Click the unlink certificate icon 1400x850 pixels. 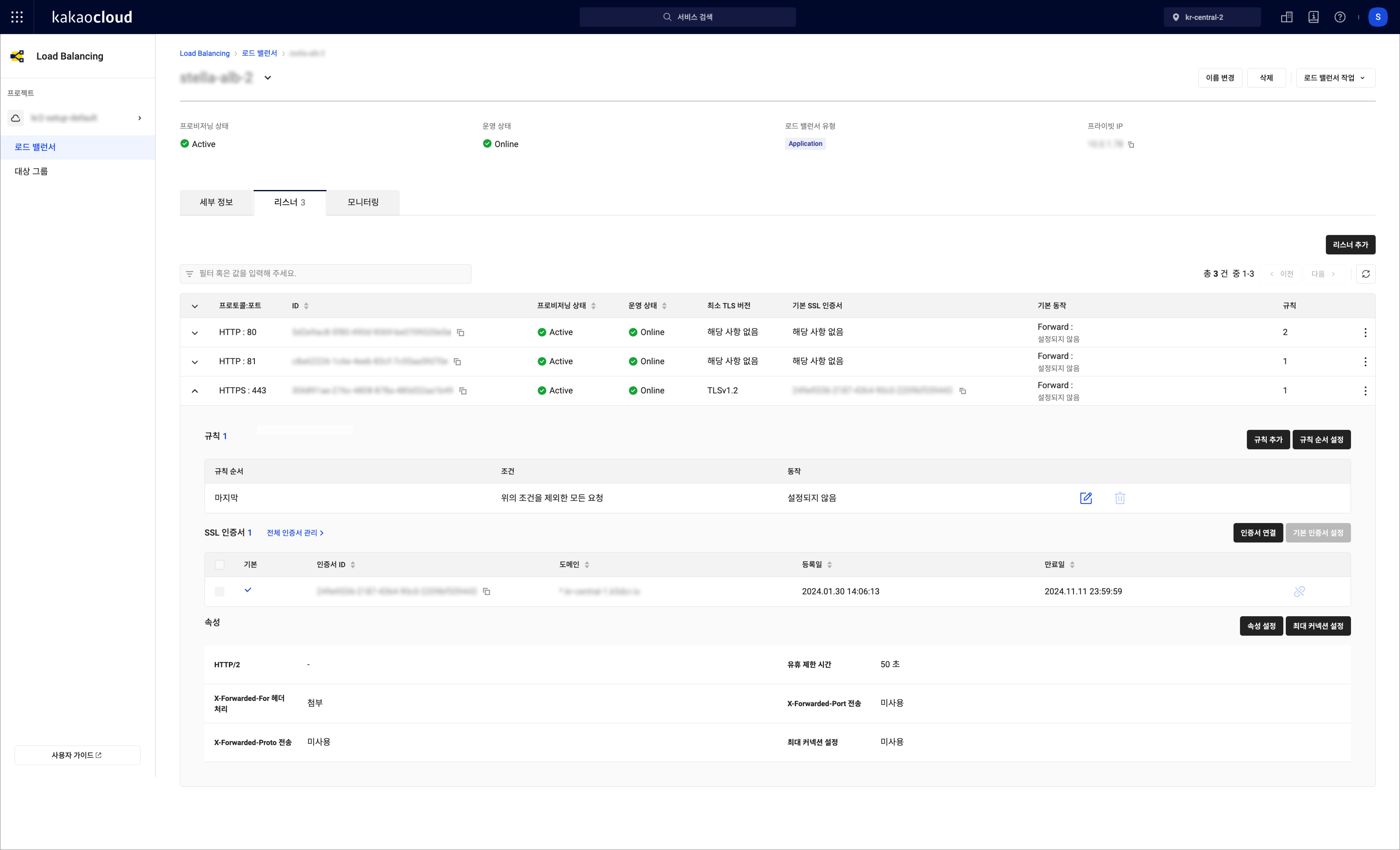(x=1299, y=592)
